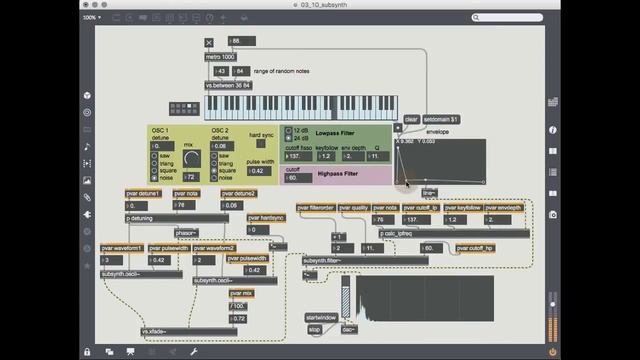
Task: Click the object box icon in top toolbar
Action: point(116,18)
